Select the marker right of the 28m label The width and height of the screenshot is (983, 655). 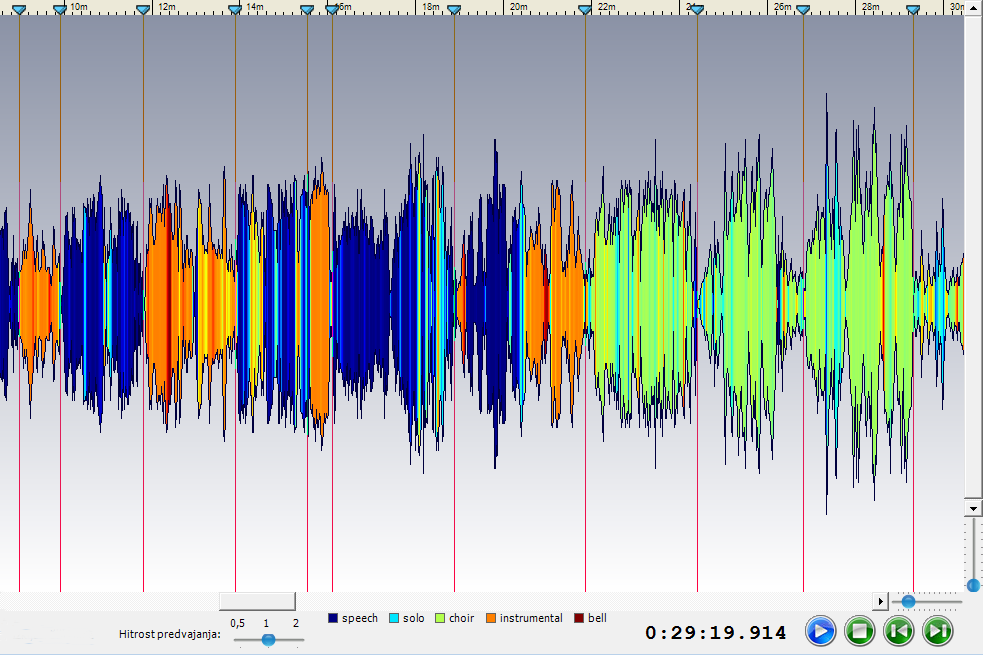click(x=913, y=10)
